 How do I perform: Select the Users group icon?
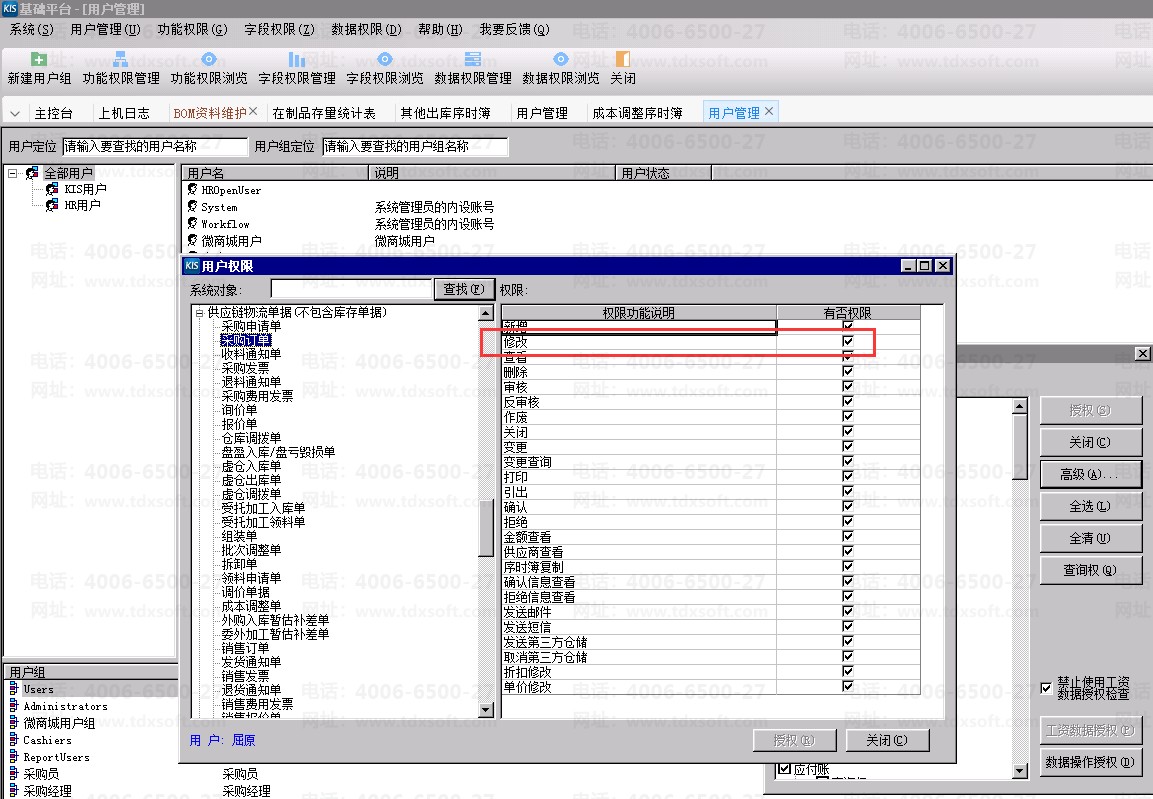coord(14,689)
